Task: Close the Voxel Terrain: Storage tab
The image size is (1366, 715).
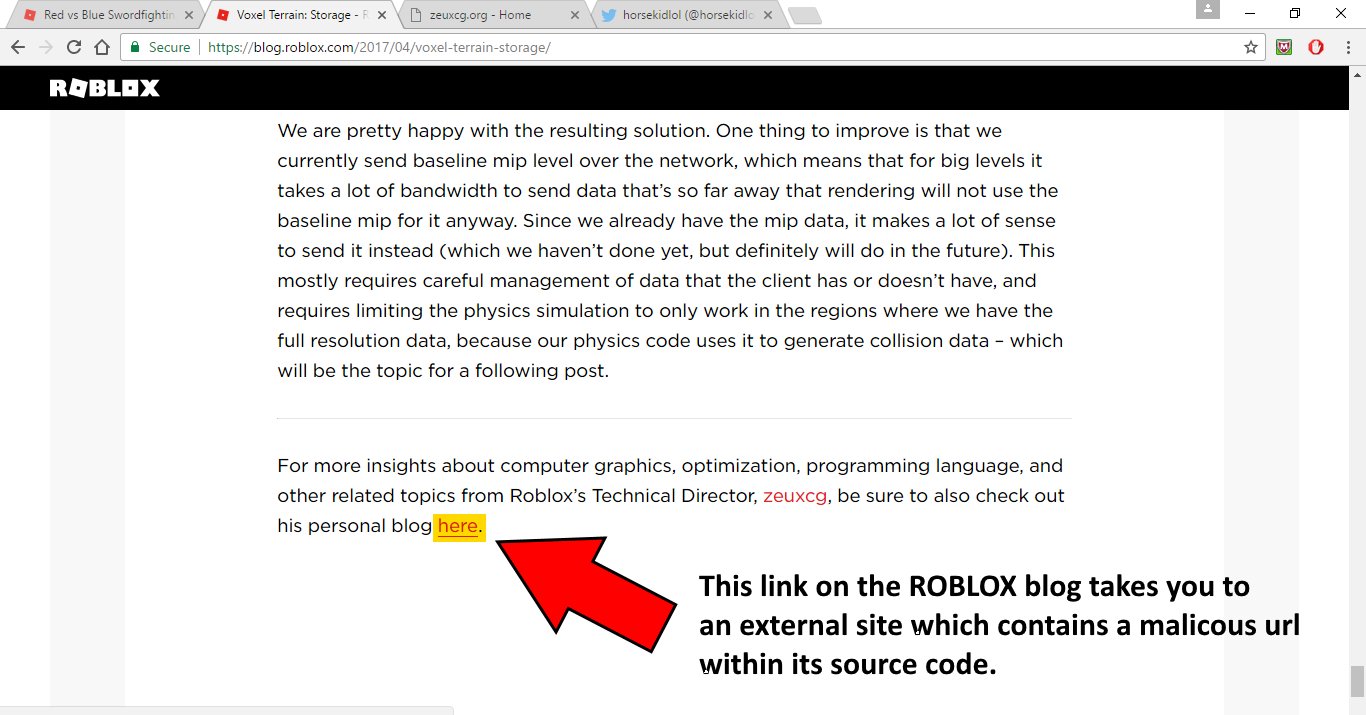Action: 381,15
